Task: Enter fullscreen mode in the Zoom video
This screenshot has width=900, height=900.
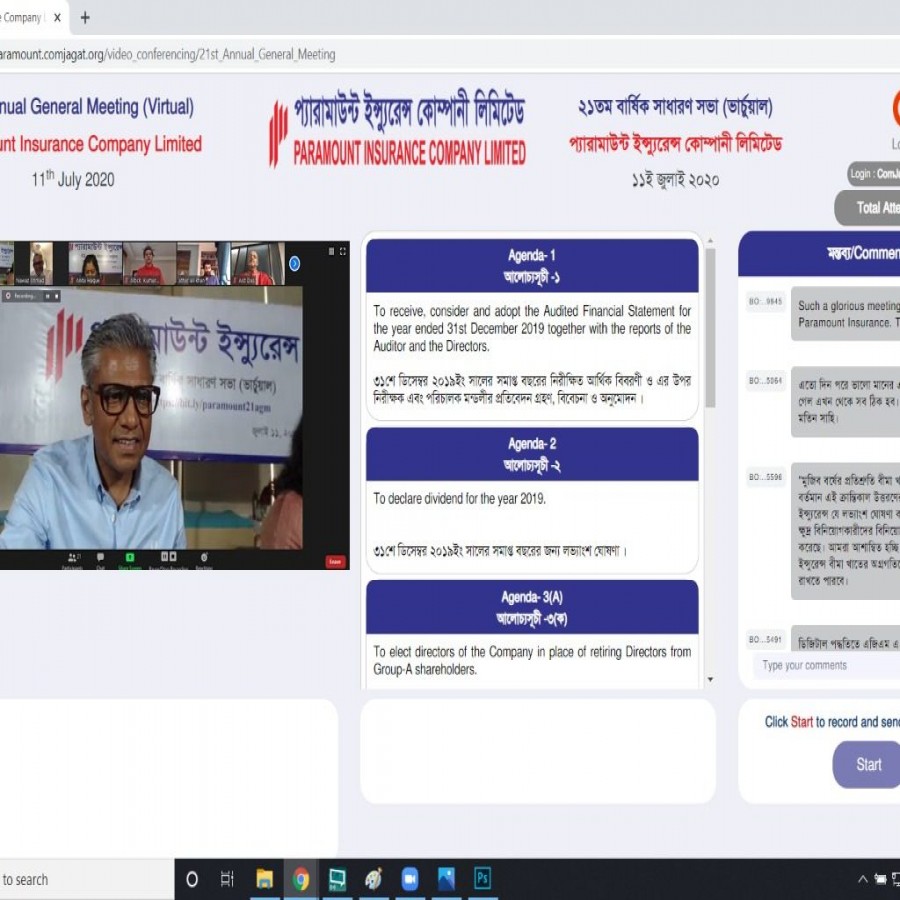Action: (x=343, y=251)
